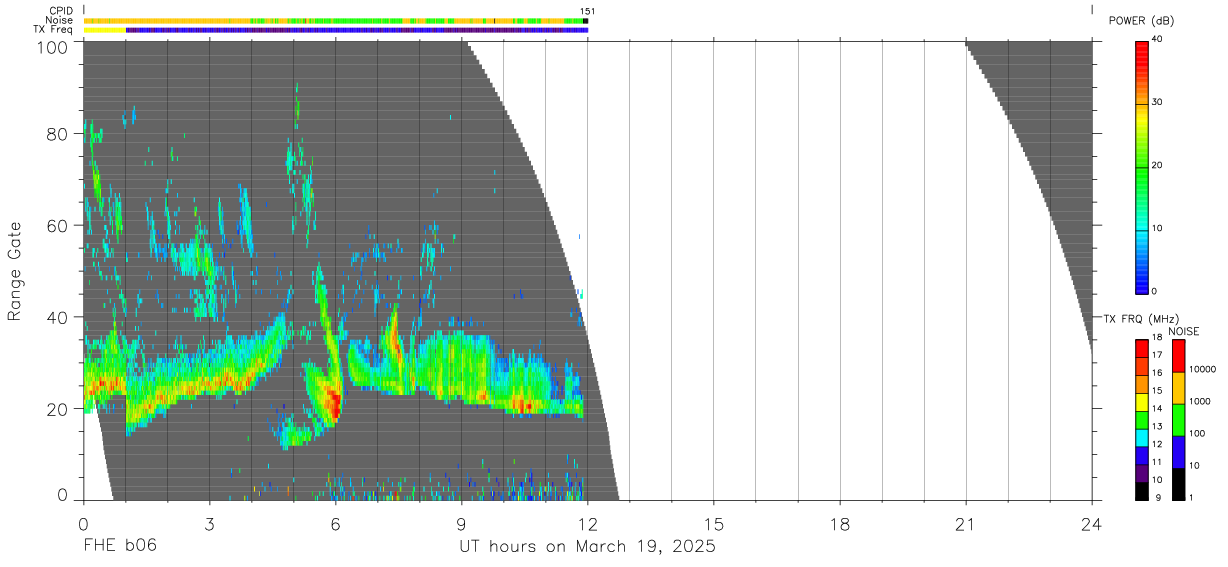Click the 13 label on the TX FRQ scale
Viewport: 1228px width, 567px height.
point(1157,427)
